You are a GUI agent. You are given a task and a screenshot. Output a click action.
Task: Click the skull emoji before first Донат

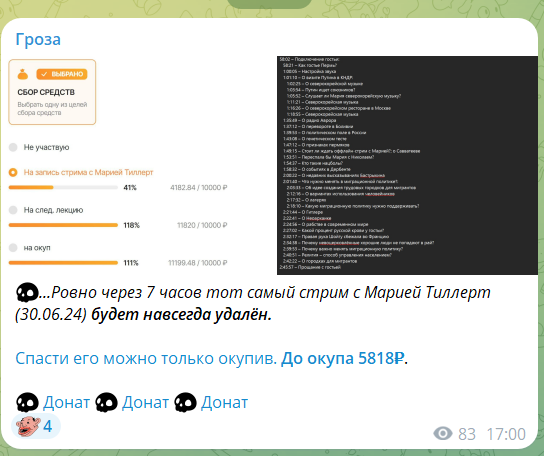pos(27,402)
